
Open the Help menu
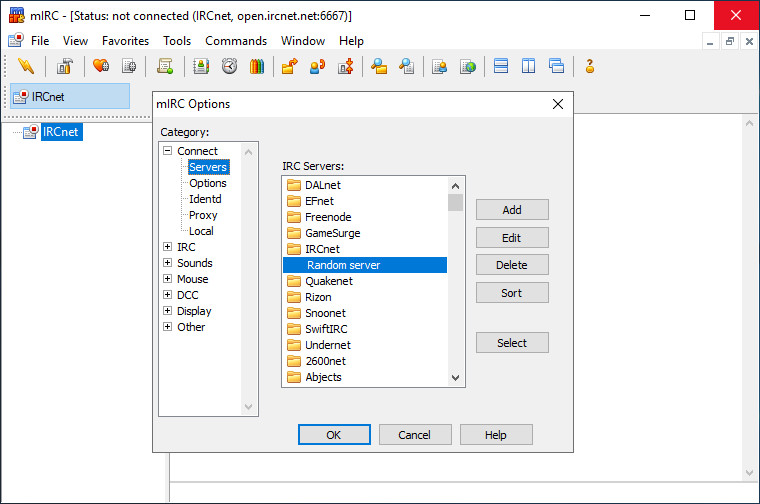click(x=351, y=41)
